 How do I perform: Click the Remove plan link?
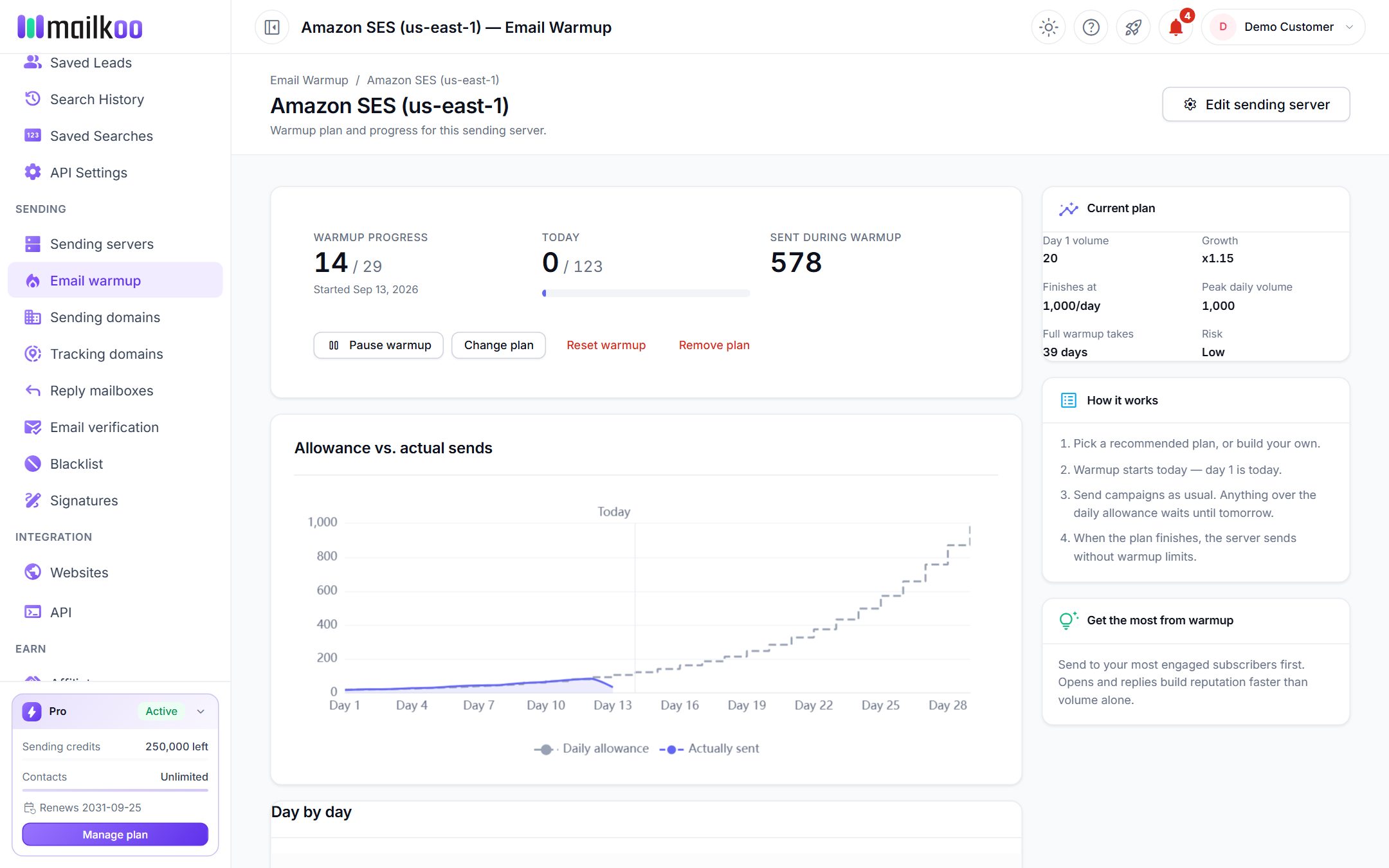pyautogui.click(x=714, y=345)
